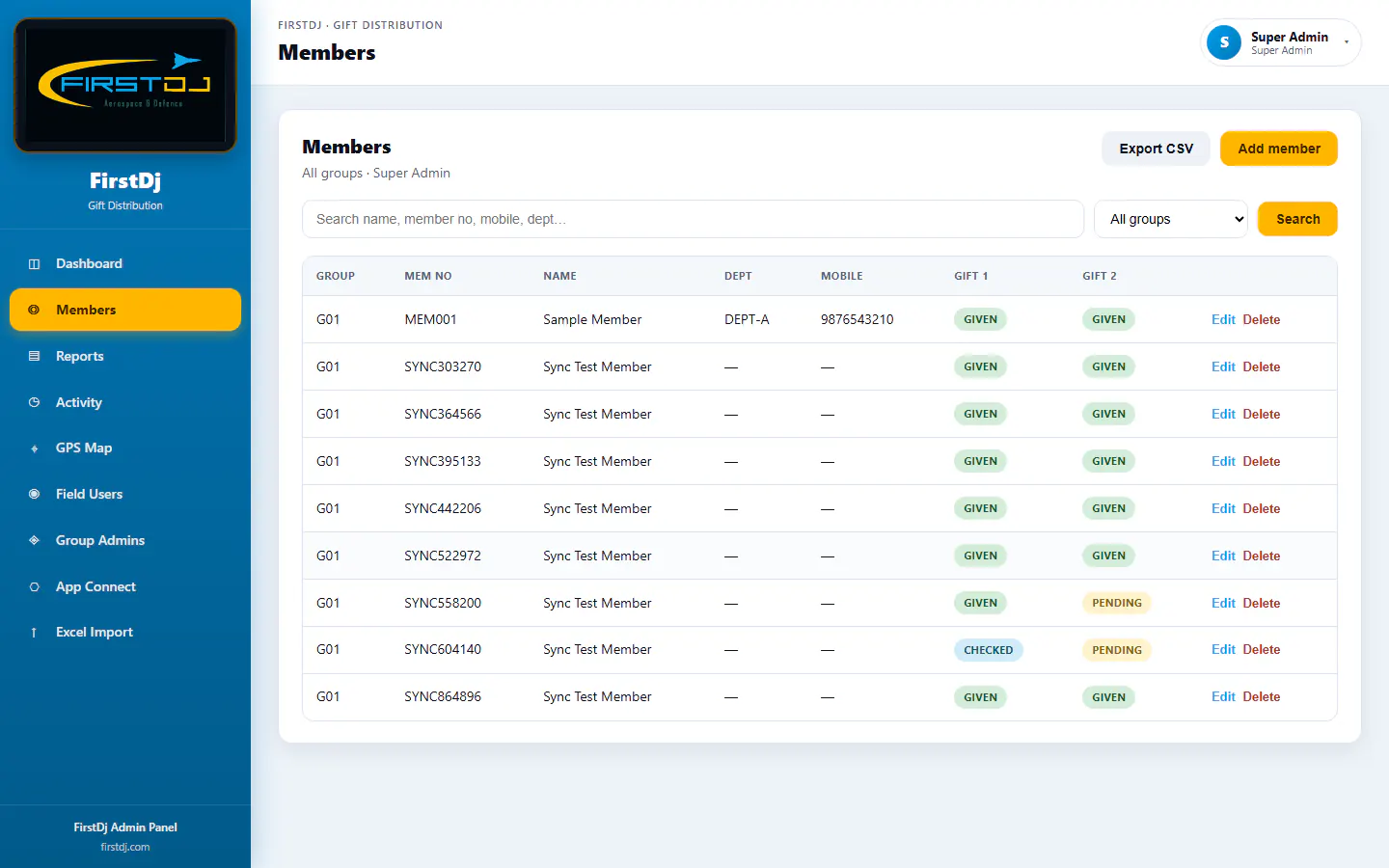The width and height of the screenshot is (1389, 868).
Task: Click the CHECKED badge for SYNC604140
Action: tap(988, 650)
